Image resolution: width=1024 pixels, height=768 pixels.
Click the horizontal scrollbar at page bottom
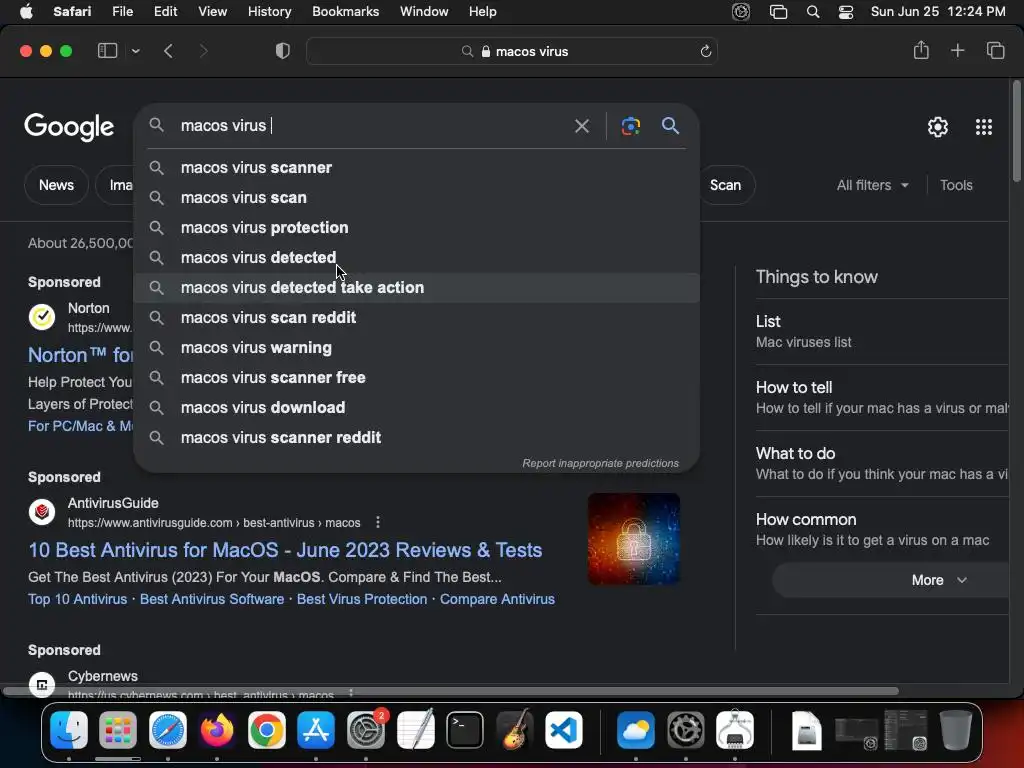[451, 691]
